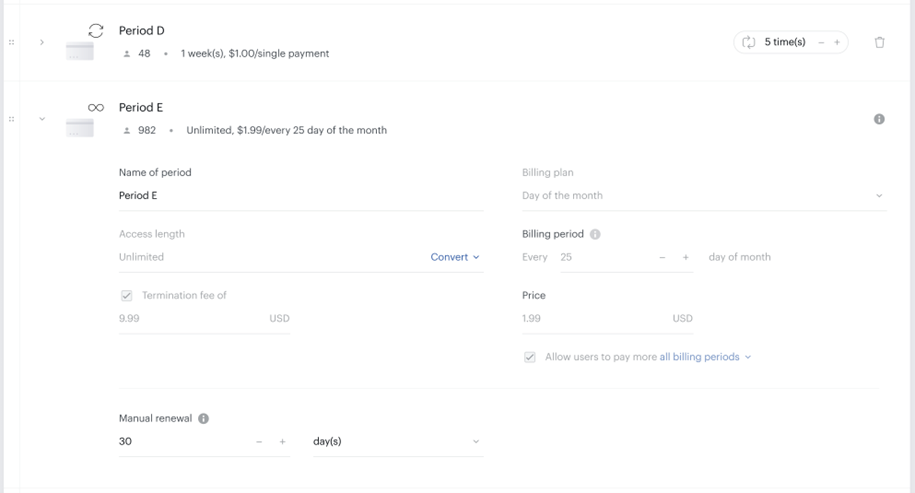Increase the Manual renewal value with plus
The image size is (915, 493).
click(282, 442)
